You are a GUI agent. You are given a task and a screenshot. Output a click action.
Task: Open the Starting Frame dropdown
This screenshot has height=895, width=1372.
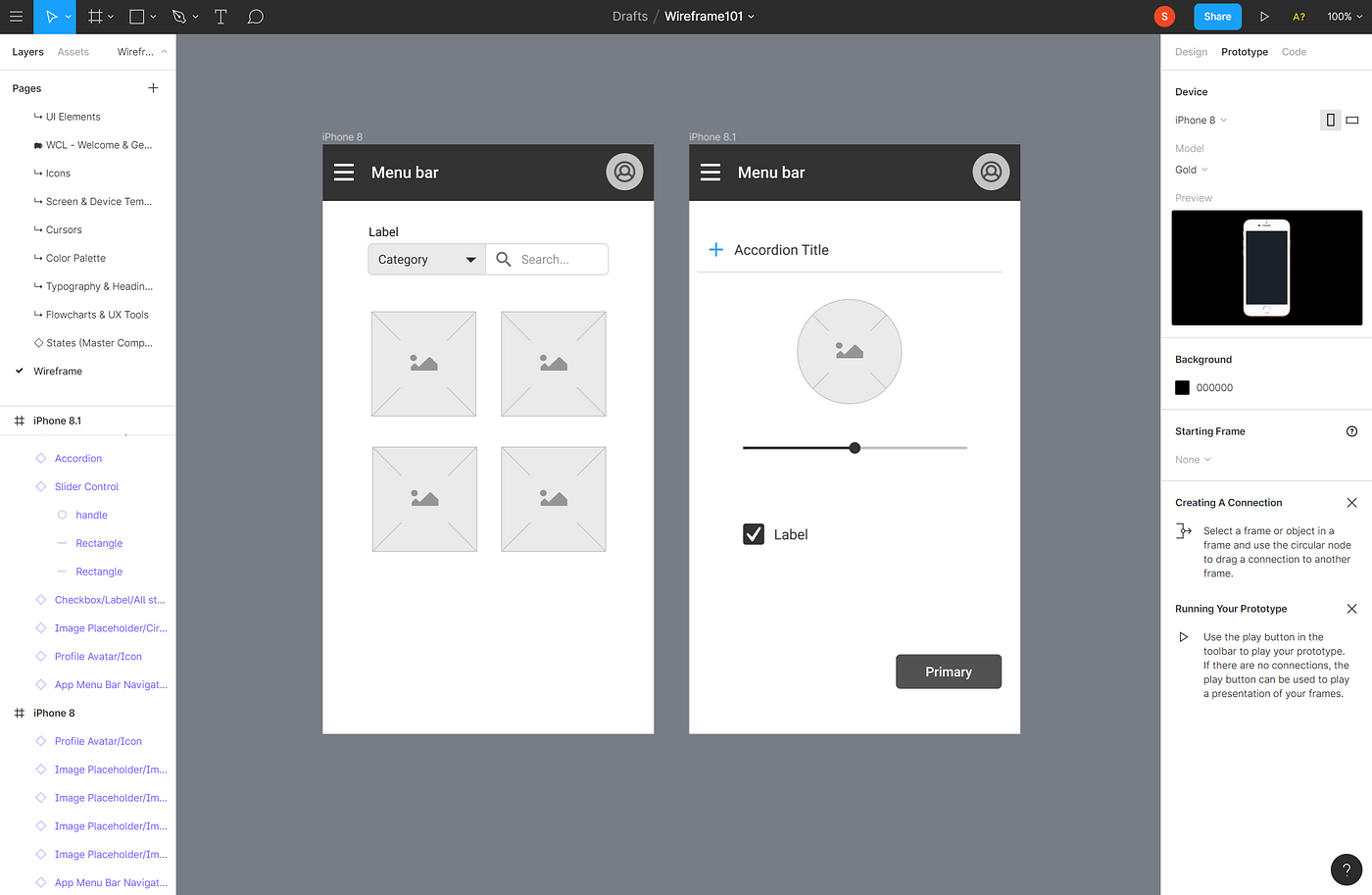point(1191,459)
